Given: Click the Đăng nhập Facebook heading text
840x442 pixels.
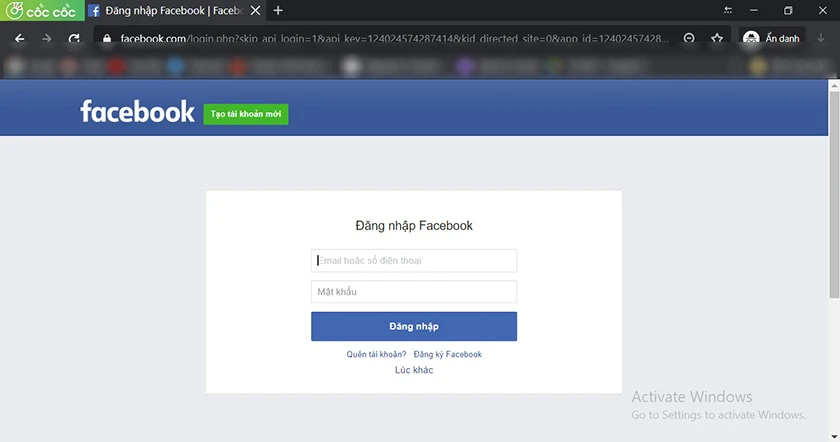Looking at the screenshot, I should point(414,226).
